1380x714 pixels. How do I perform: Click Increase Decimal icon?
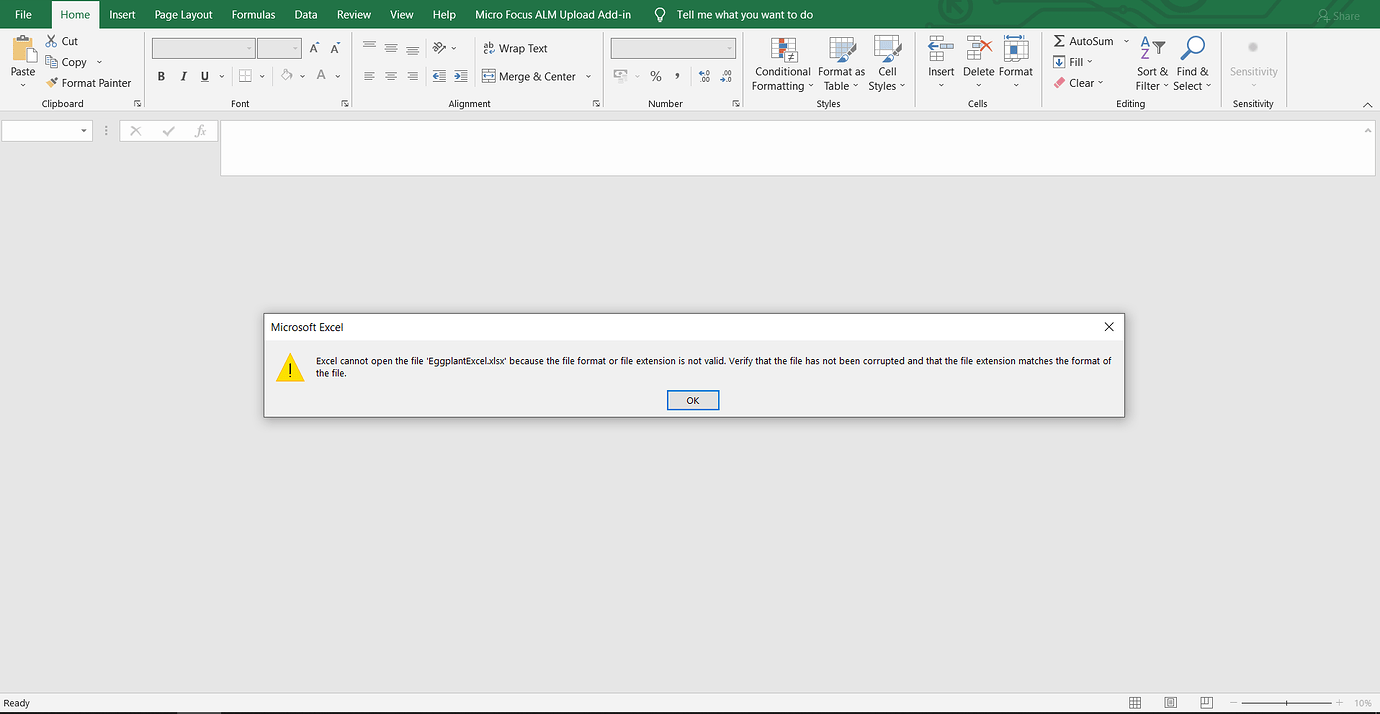pos(704,76)
